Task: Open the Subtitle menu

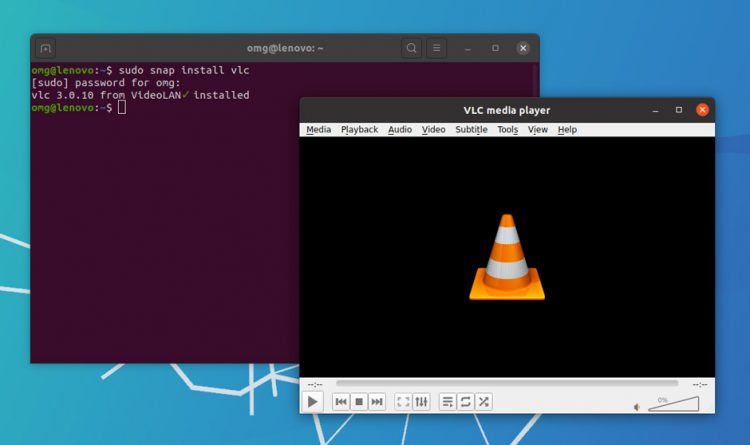Action: (471, 130)
